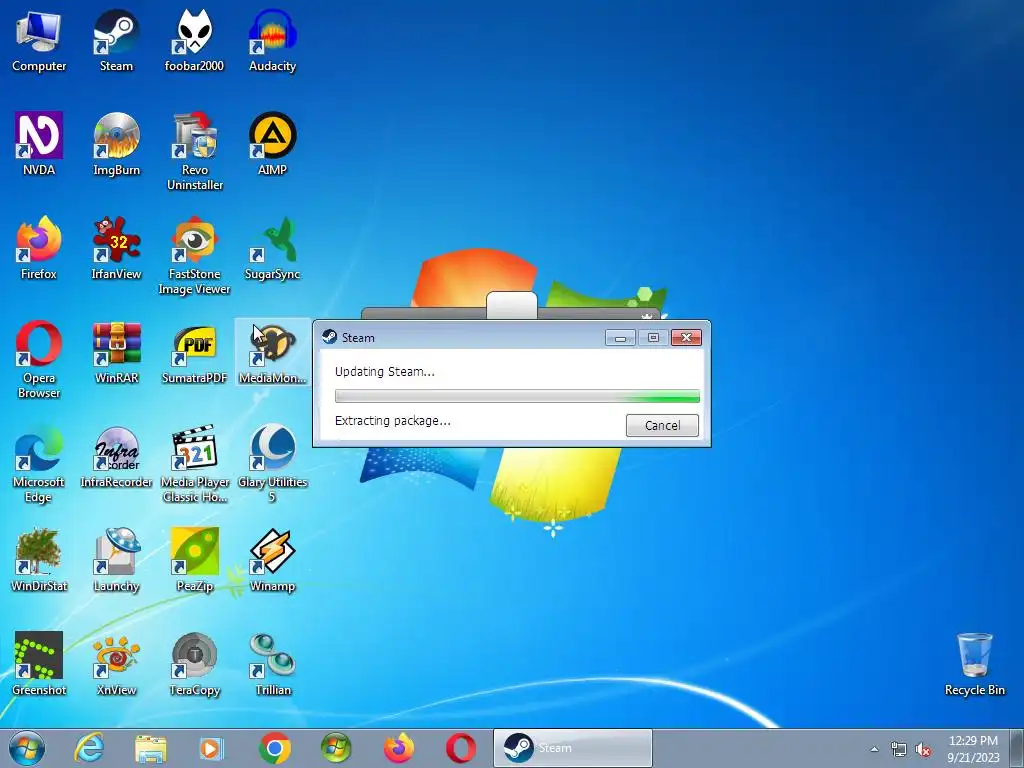Cancel the Steam update
The image size is (1024, 768).
pyautogui.click(x=662, y=425)
